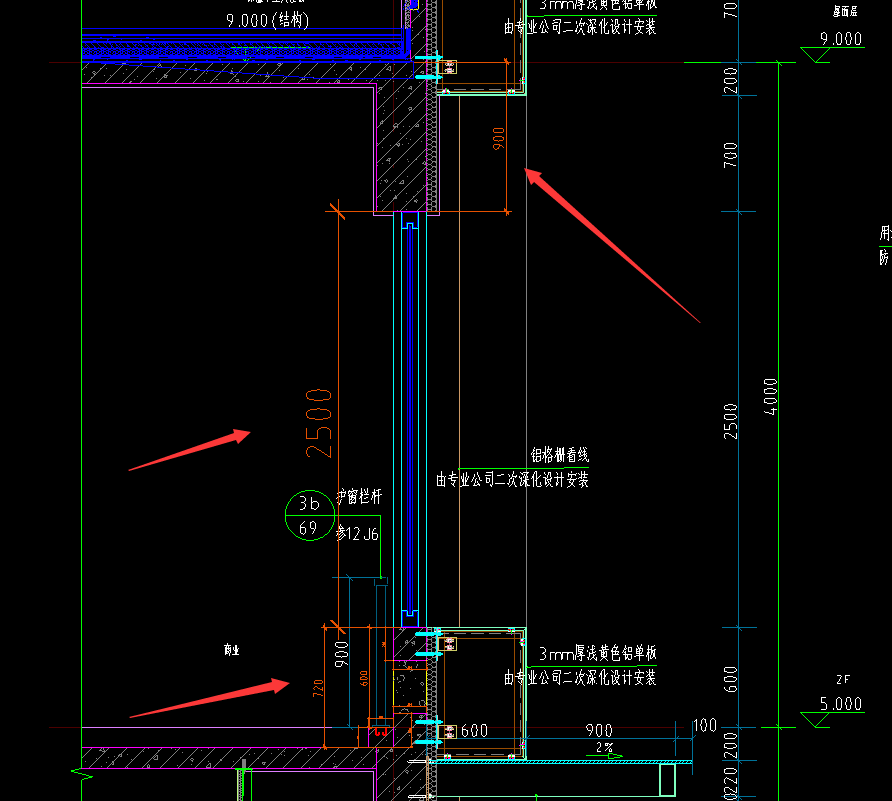Select the 100 dimension text
This screenshot has height=801, width=892.
705,725
